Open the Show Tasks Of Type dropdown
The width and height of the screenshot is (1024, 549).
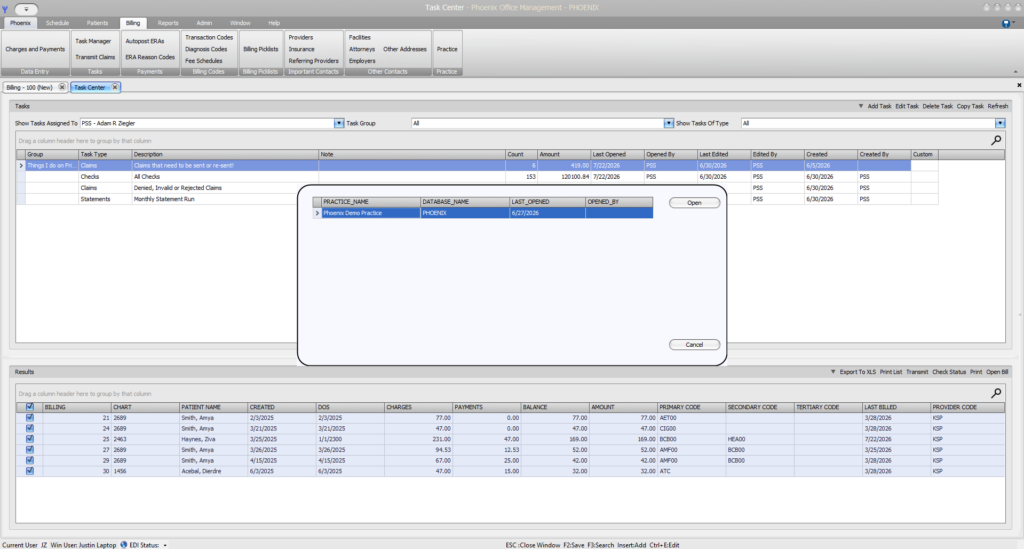[x=1000, y=123]
